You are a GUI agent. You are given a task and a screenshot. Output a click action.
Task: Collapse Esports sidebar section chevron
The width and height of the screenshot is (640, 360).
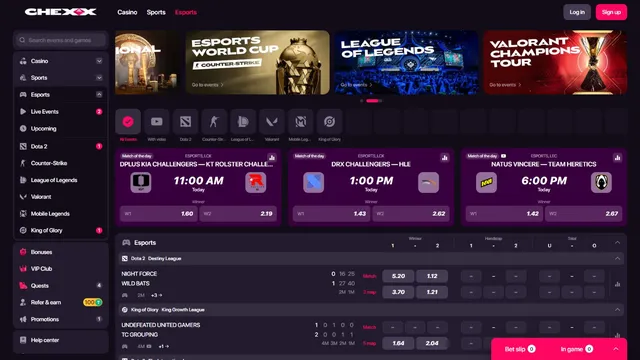coord(99,94)
